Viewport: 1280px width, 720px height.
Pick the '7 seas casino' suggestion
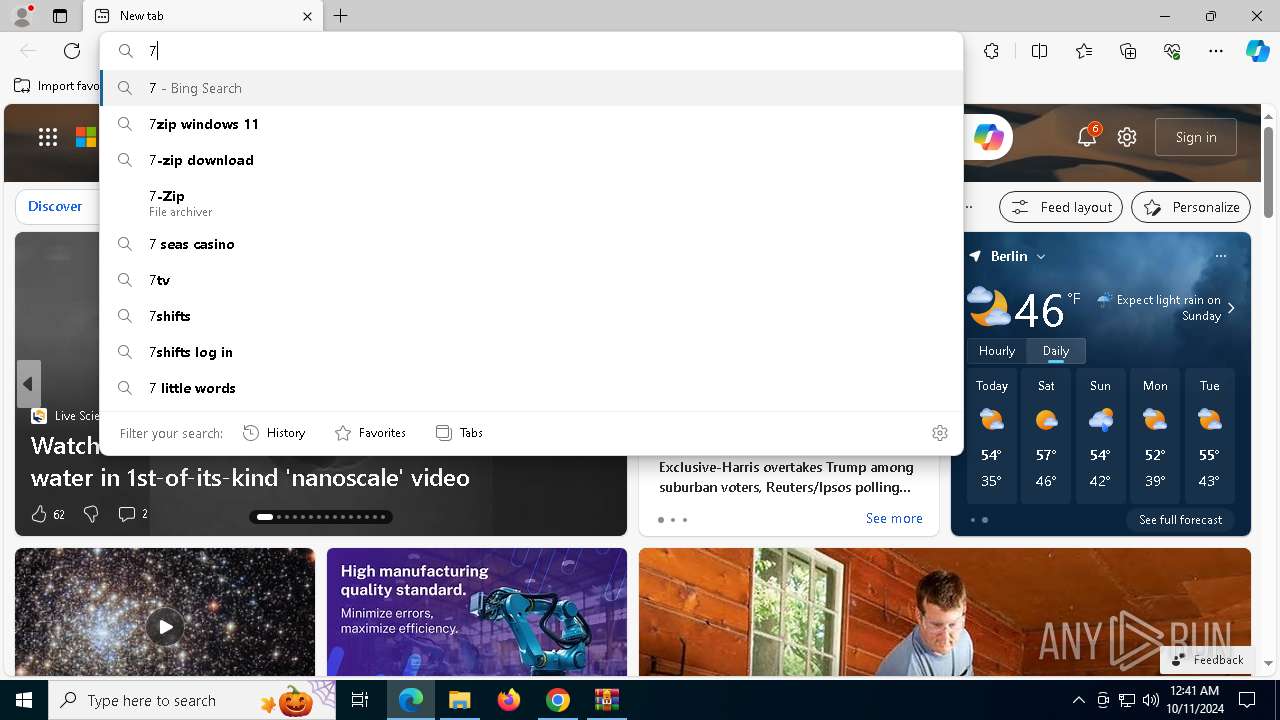[531, 244]
